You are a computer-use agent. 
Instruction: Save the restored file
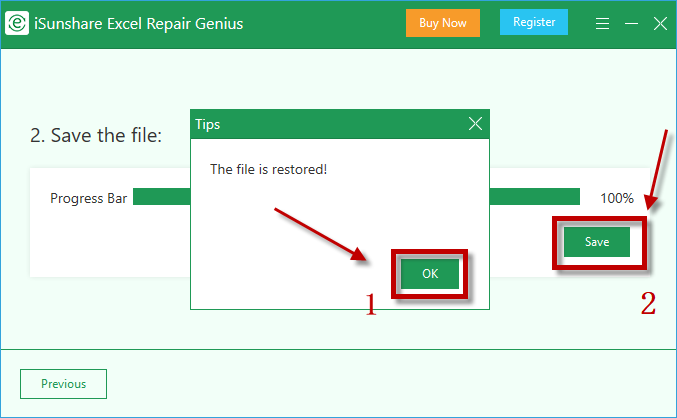[x=597, y=242]
